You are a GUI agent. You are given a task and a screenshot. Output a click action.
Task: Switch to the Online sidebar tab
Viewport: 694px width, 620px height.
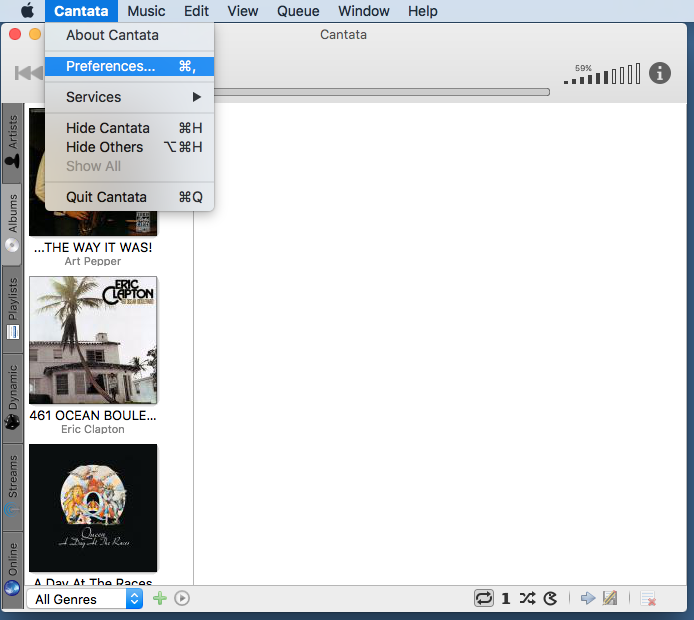tap(12, 570)
